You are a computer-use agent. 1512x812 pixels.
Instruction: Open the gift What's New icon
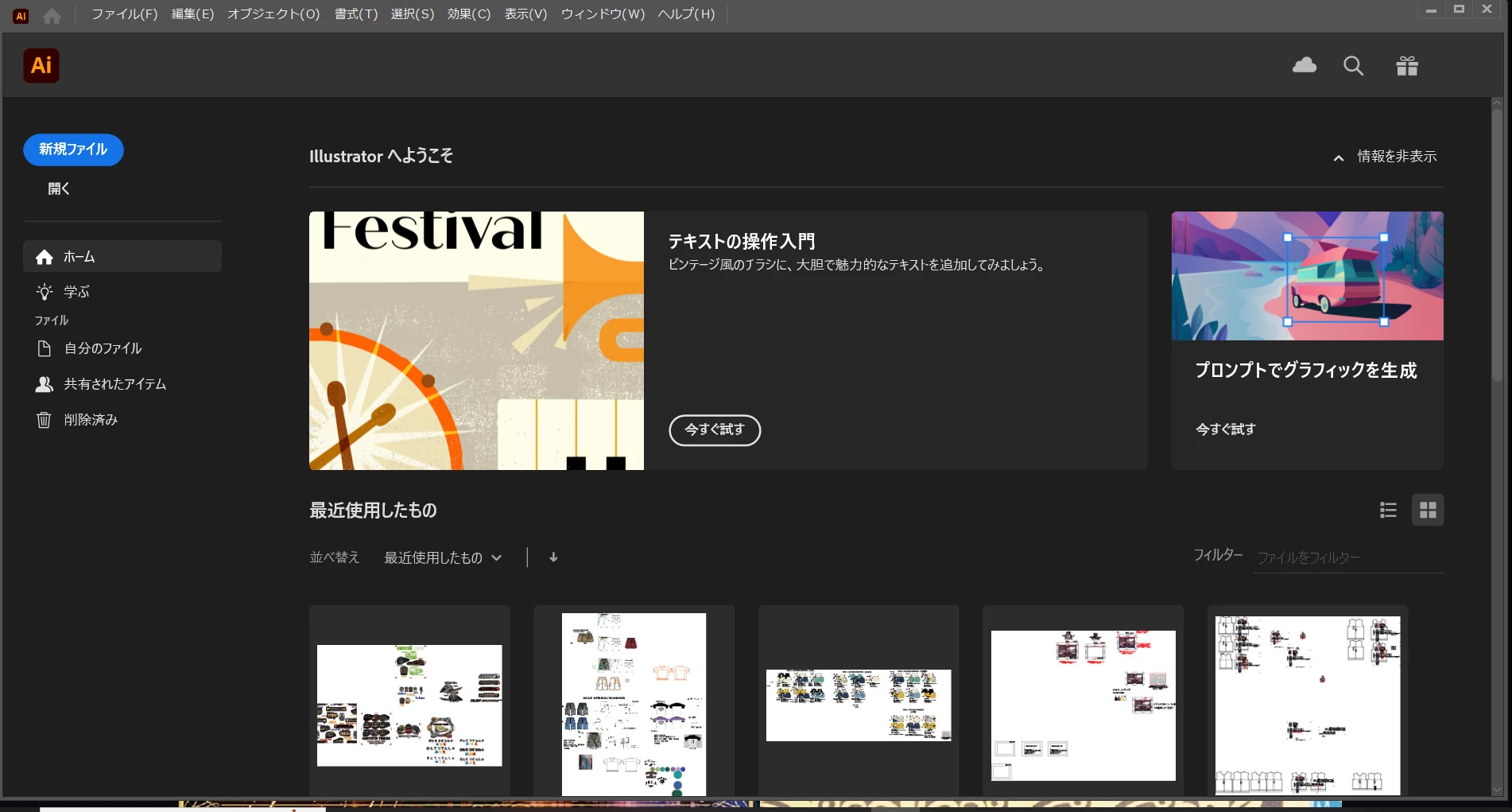click(x=1407, y=65)
